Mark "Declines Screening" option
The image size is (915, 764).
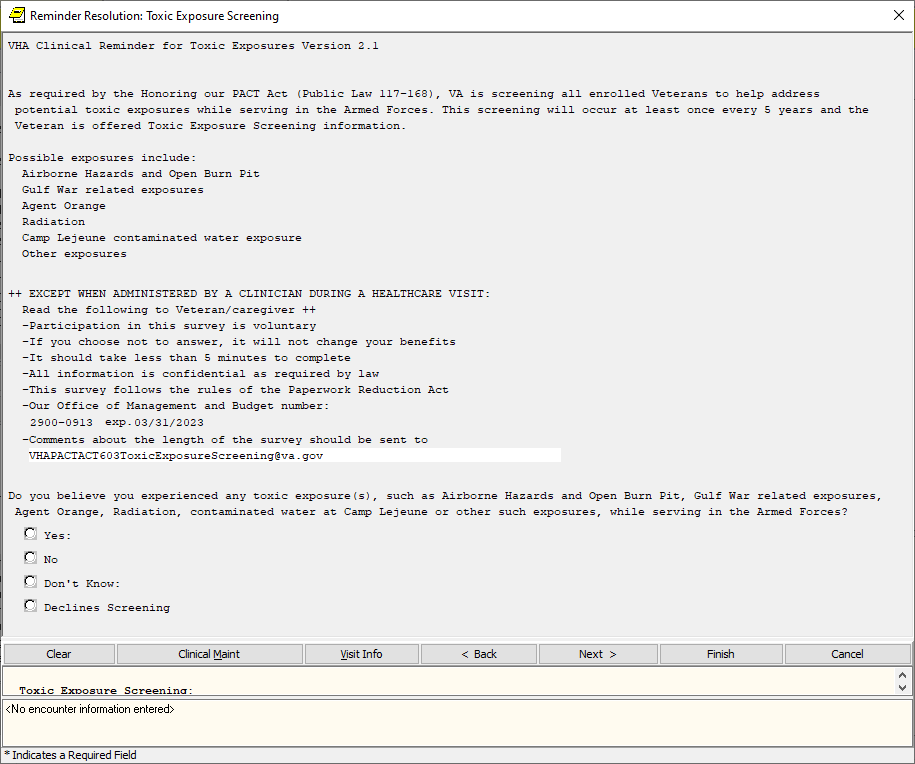31,606
